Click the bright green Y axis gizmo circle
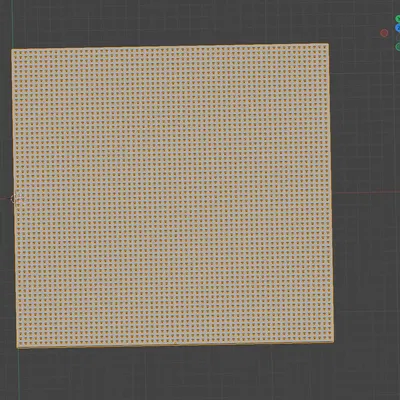Screen dimensions: 400x400 tap(398, 19)
